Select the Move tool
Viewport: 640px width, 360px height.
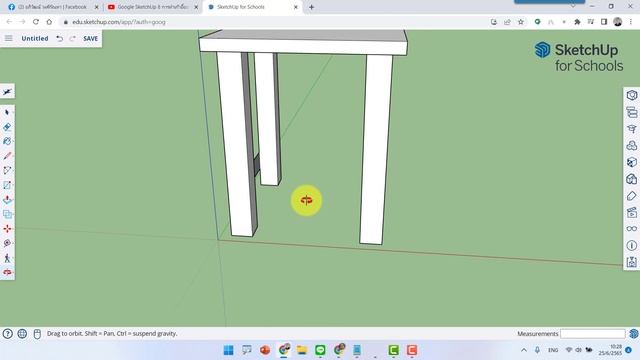point(7,229)
